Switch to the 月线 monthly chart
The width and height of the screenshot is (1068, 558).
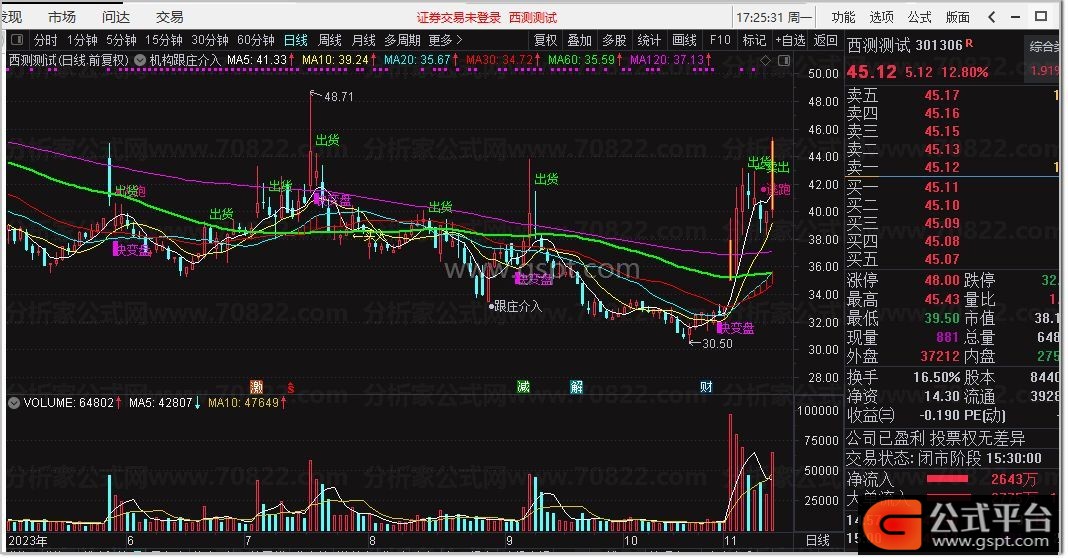pos(364,40)
